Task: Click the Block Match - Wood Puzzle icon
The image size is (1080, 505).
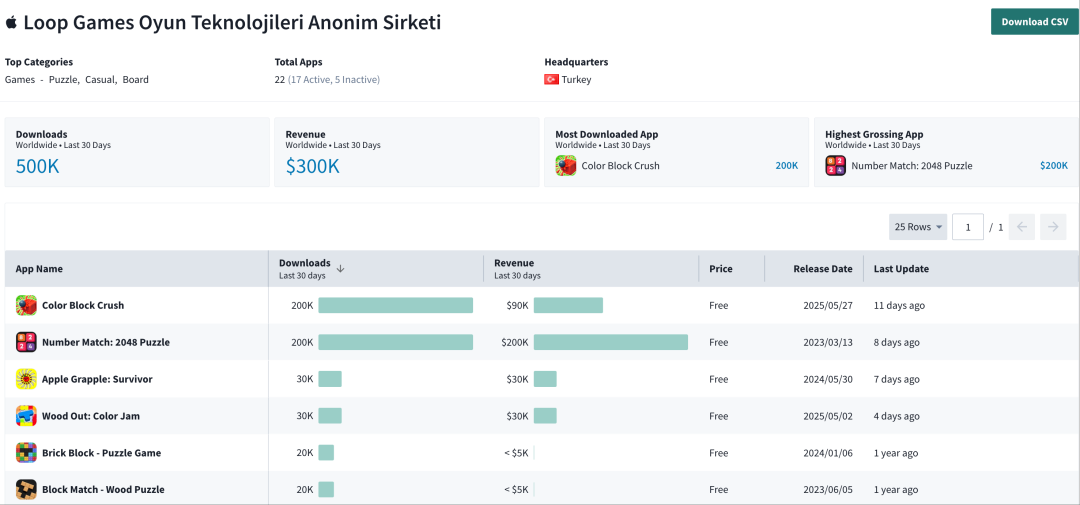Action: pyautogui.click(x=27, y=490)
